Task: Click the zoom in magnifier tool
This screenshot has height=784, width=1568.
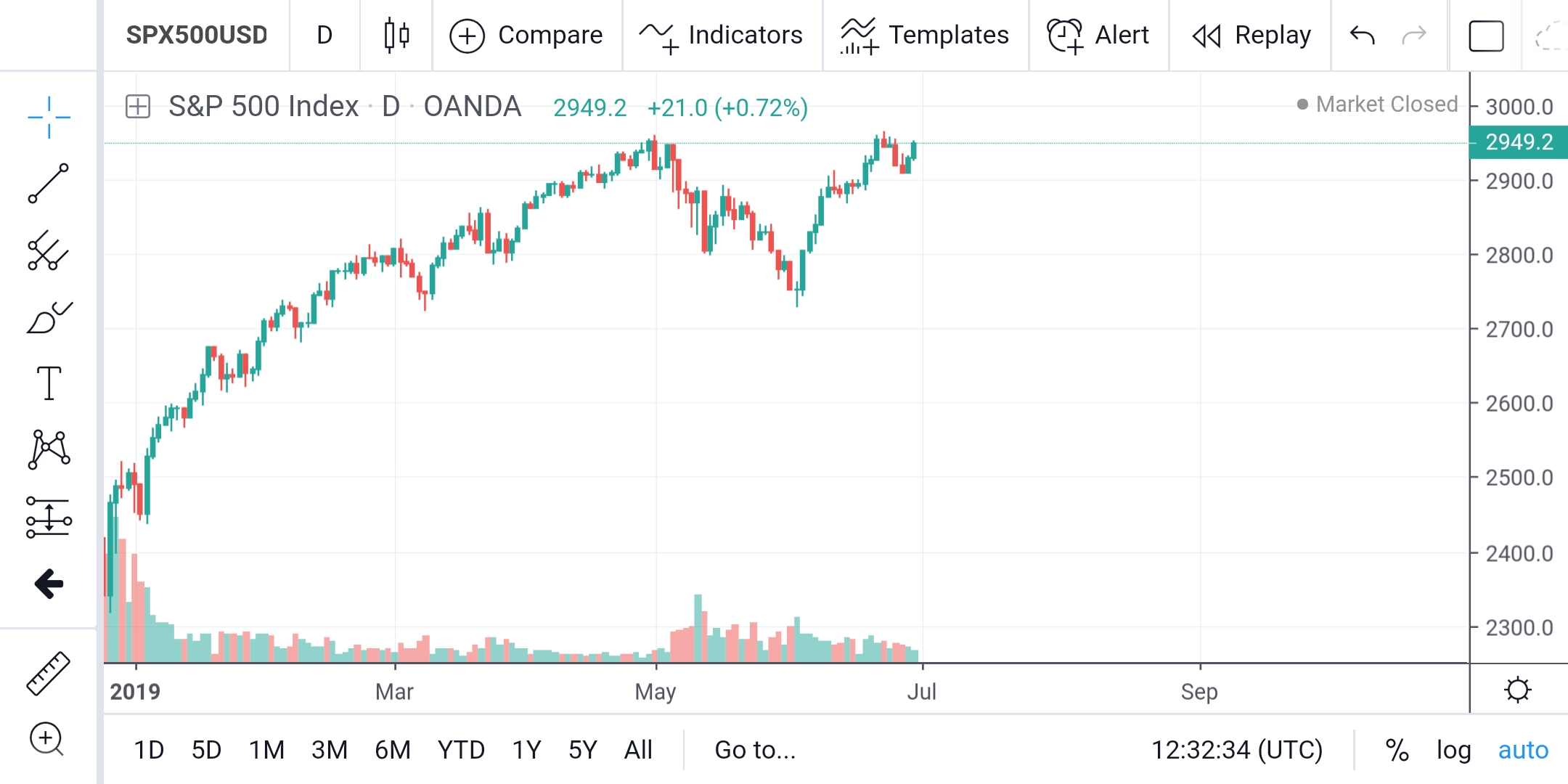Action: click(x=46, y=739)
